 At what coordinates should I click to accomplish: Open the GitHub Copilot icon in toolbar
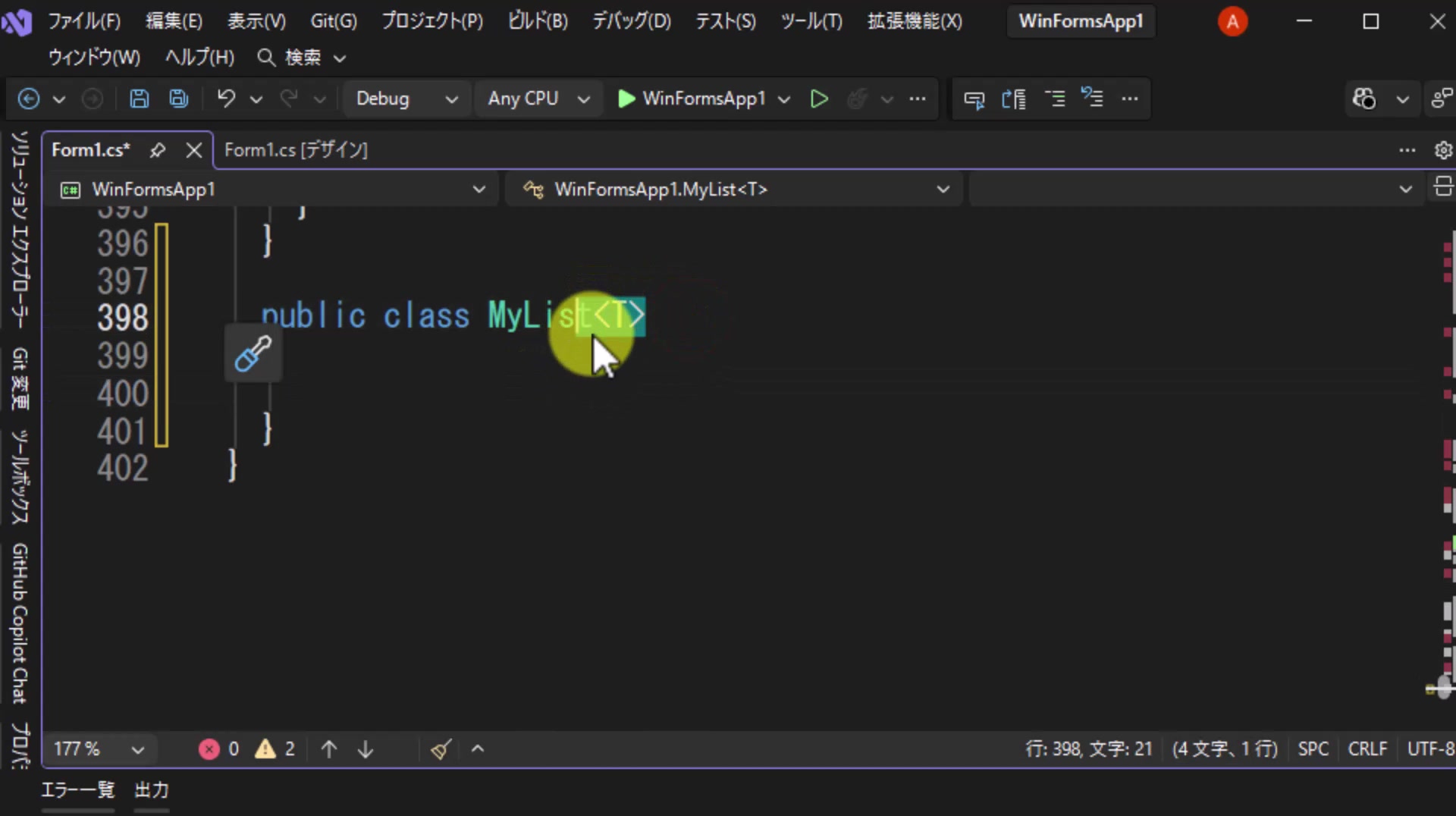click(1364, 99)
